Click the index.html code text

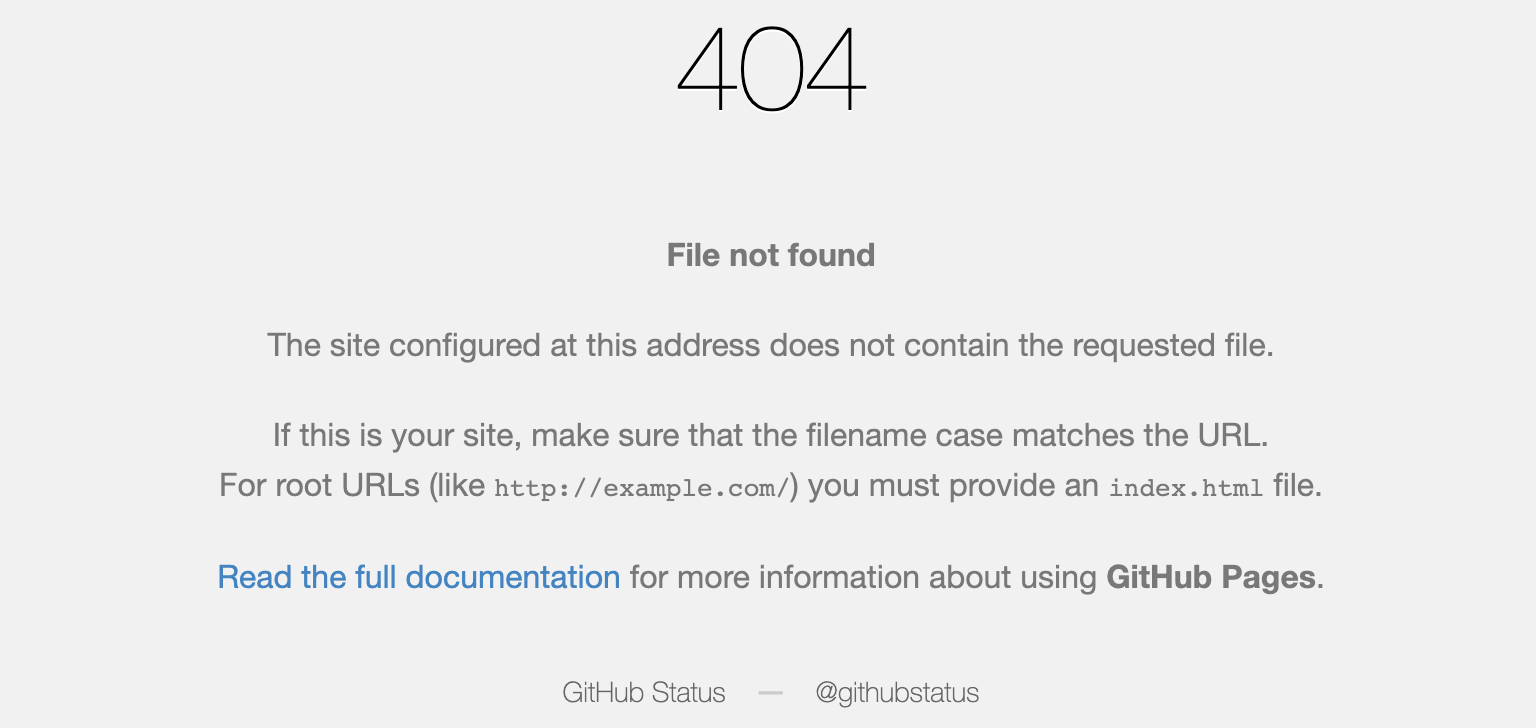1185,488
